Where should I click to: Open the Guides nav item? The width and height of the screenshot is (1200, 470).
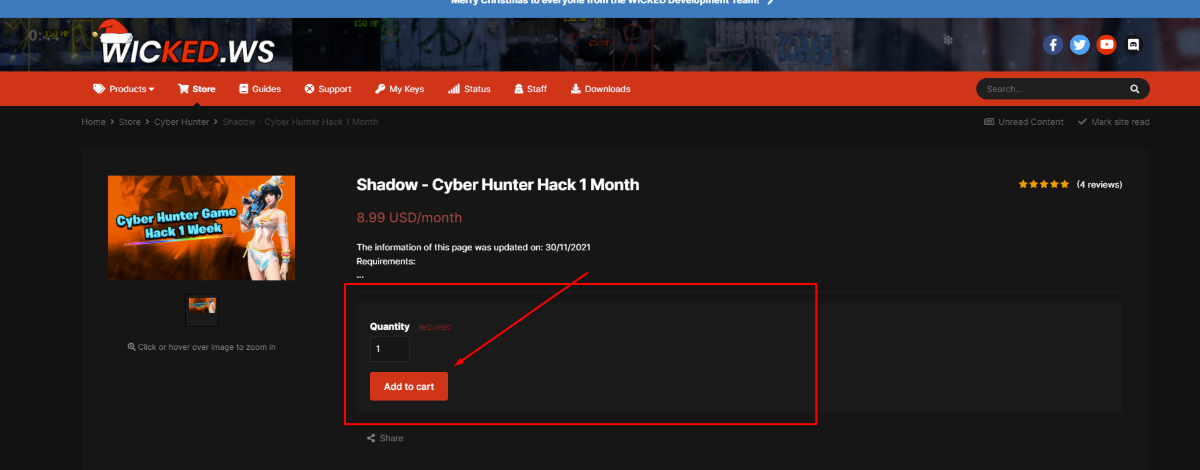(x=260, y=89)
